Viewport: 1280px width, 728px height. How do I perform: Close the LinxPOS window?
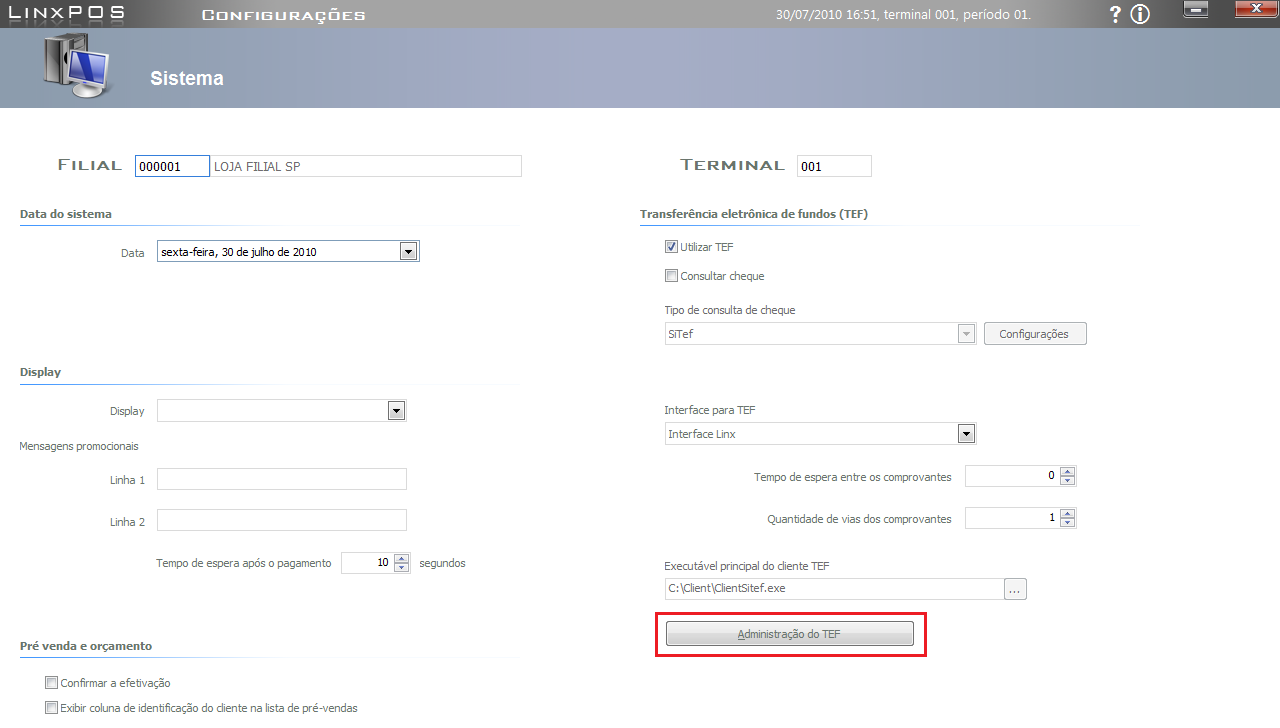tap(1254, 9)
